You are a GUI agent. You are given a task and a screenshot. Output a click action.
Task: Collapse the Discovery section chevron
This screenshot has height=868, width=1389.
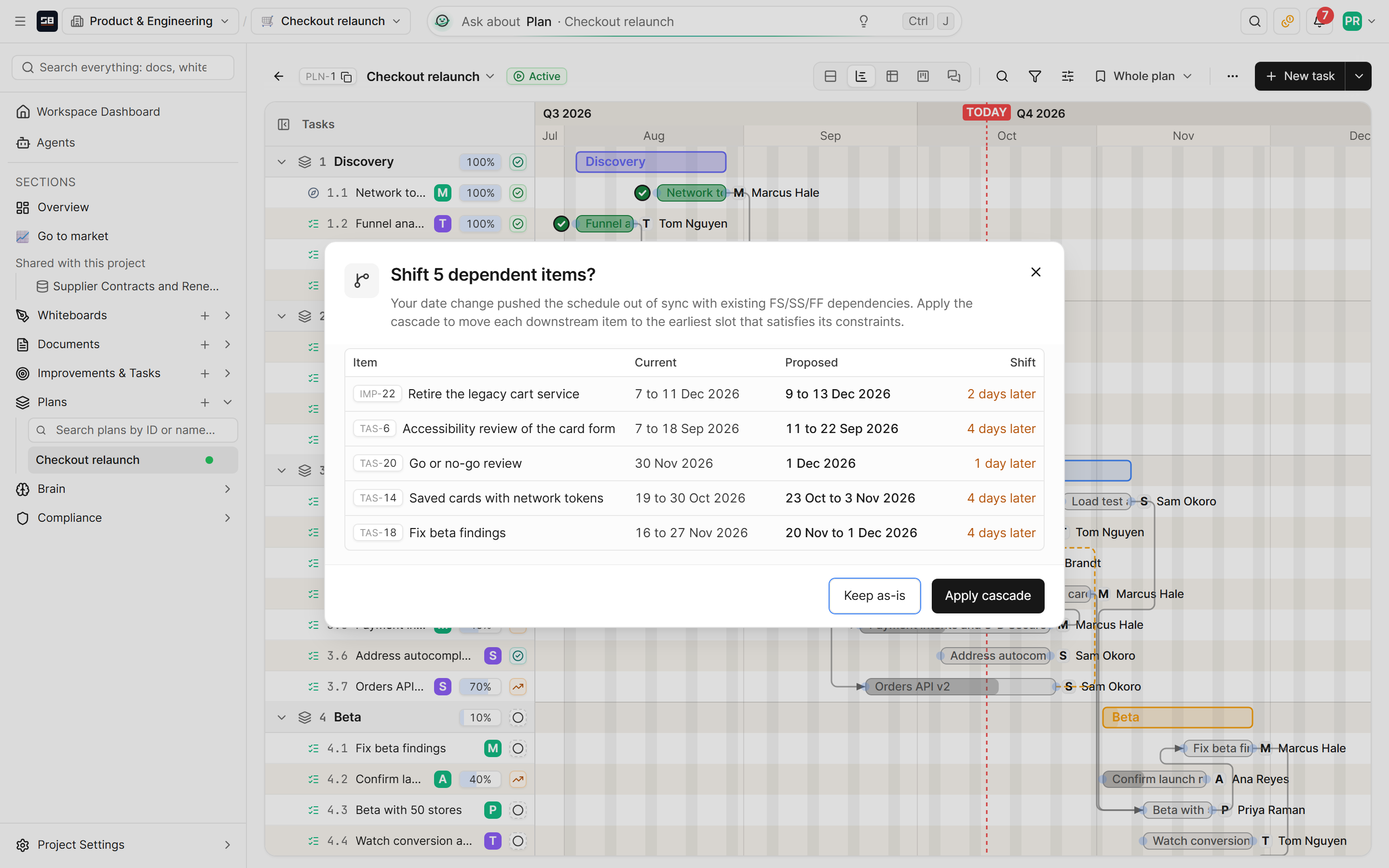point(281,162)
